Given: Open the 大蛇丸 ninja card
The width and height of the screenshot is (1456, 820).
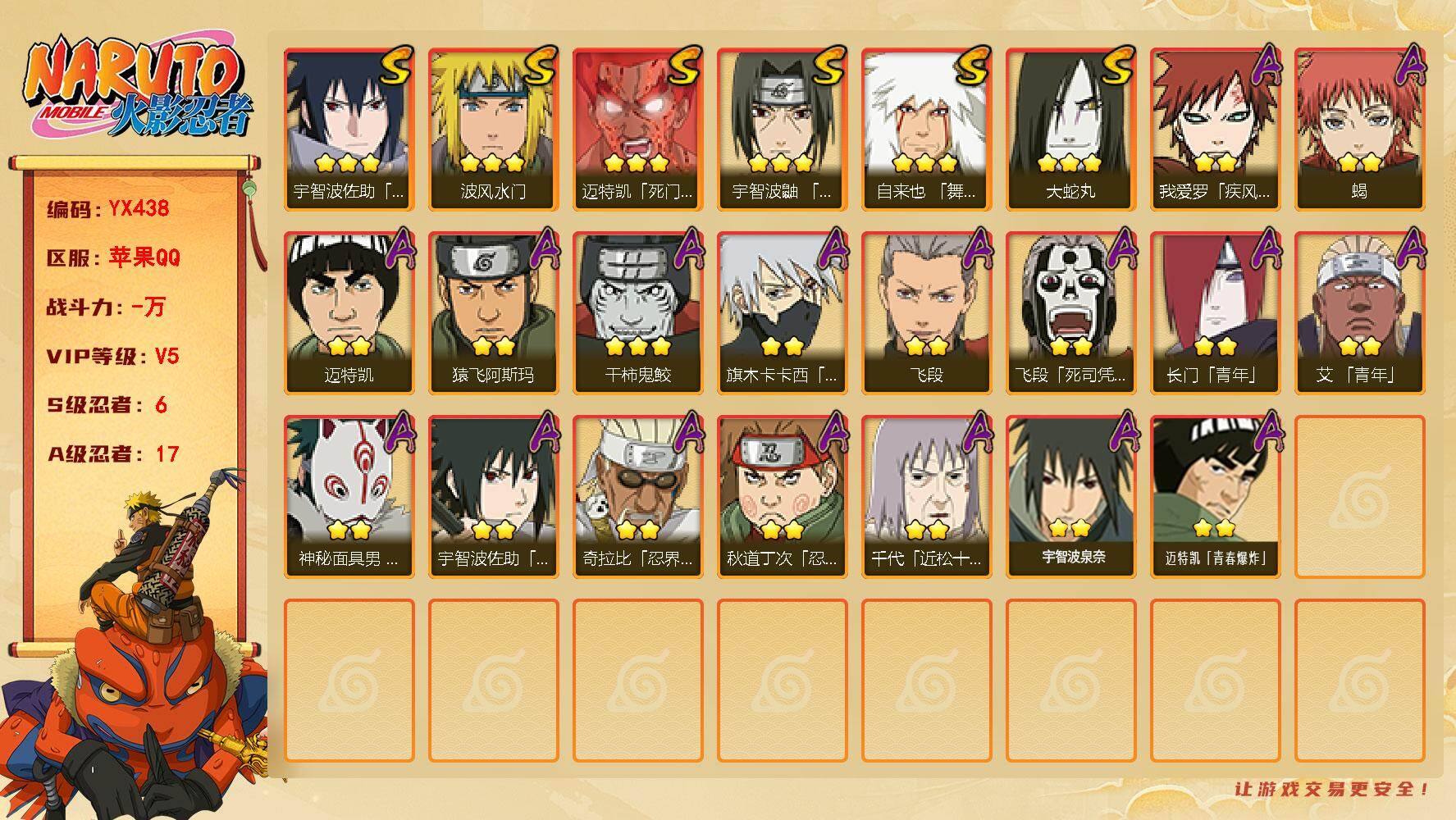Looking at the screenshot, I should click(1070, 129).
